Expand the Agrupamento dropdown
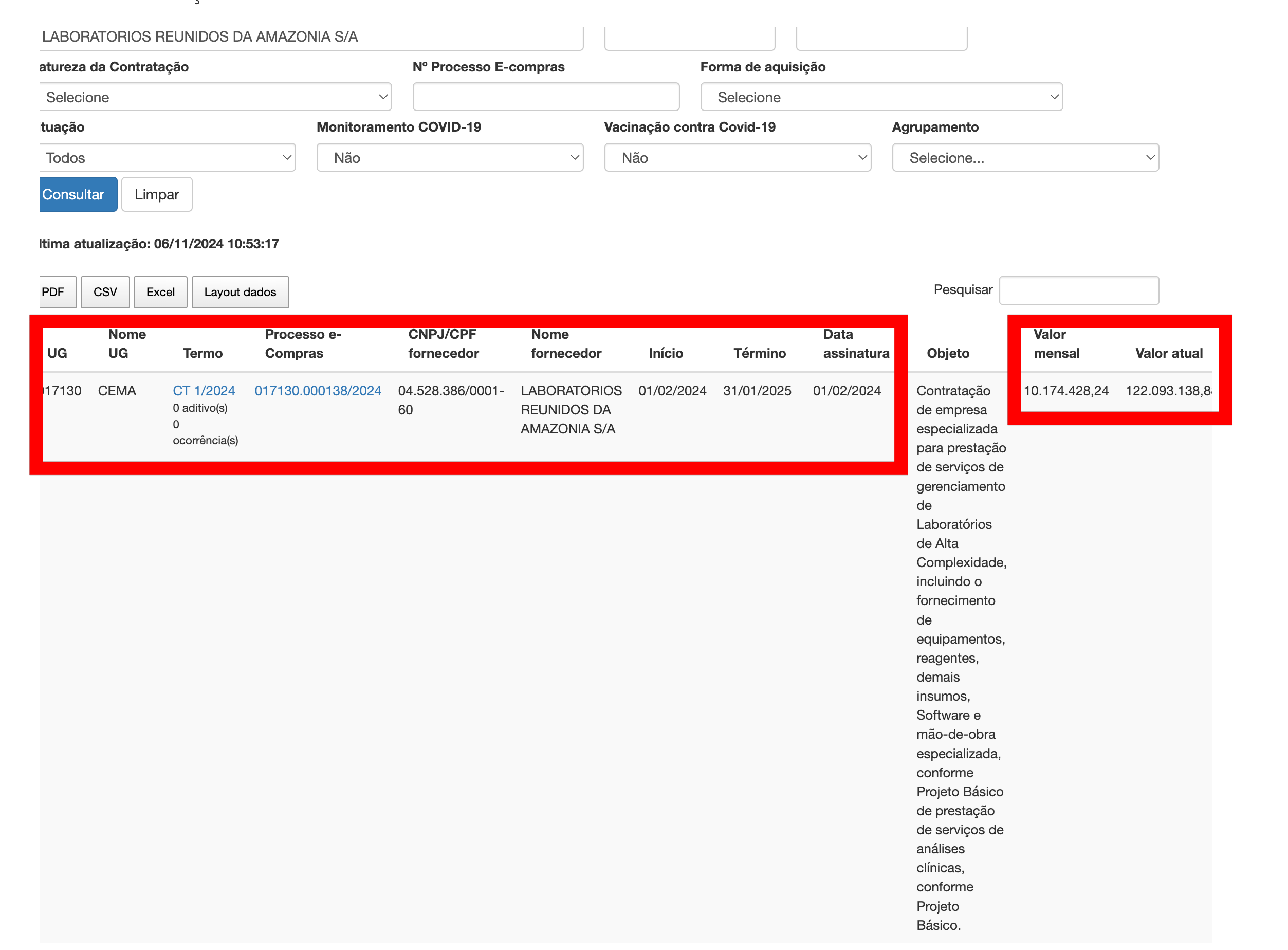The image size is (1288, 950). pyautogui.click(x=1026, y=158)
